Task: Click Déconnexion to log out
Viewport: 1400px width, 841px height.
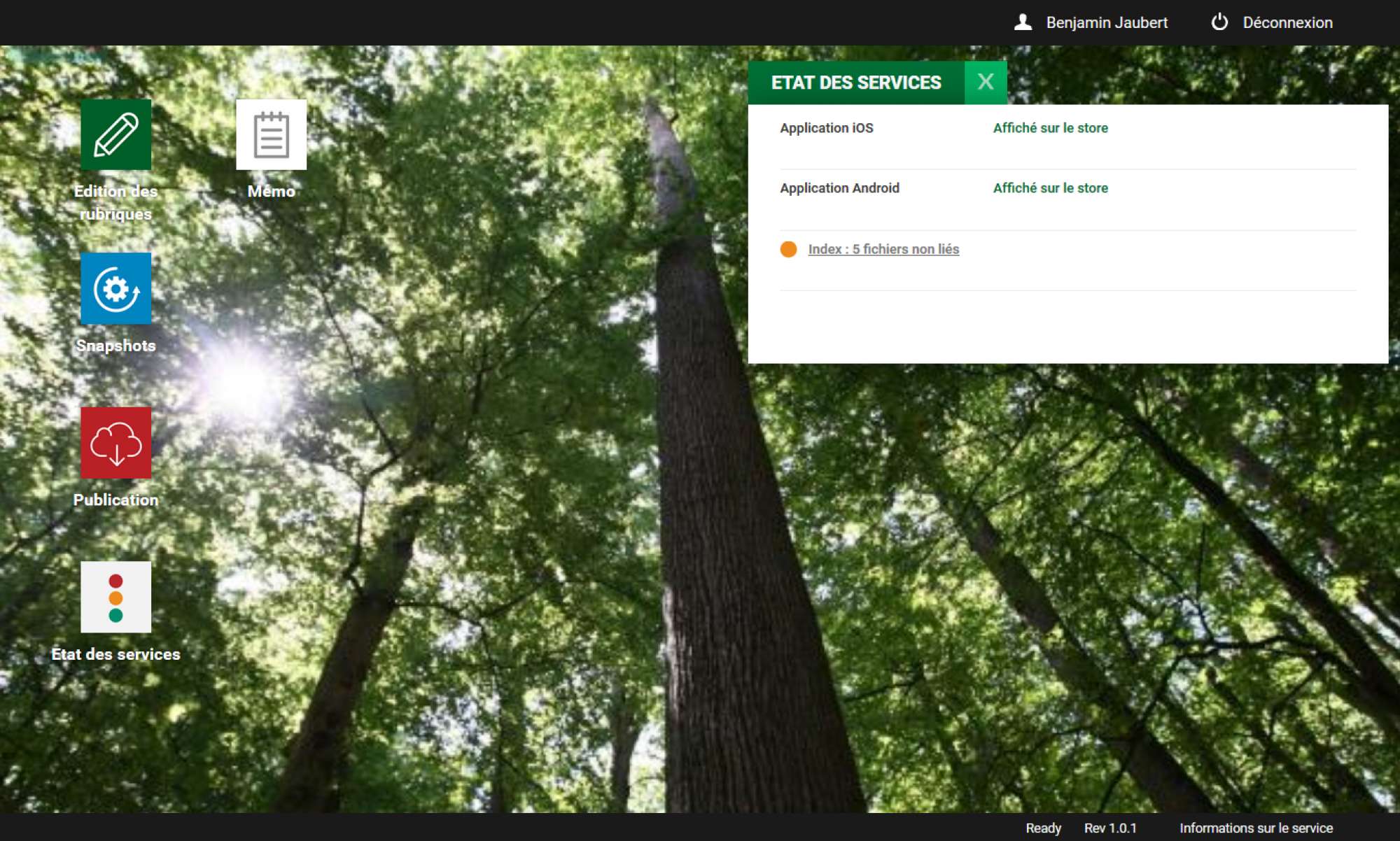Action: coord(1287,22)
